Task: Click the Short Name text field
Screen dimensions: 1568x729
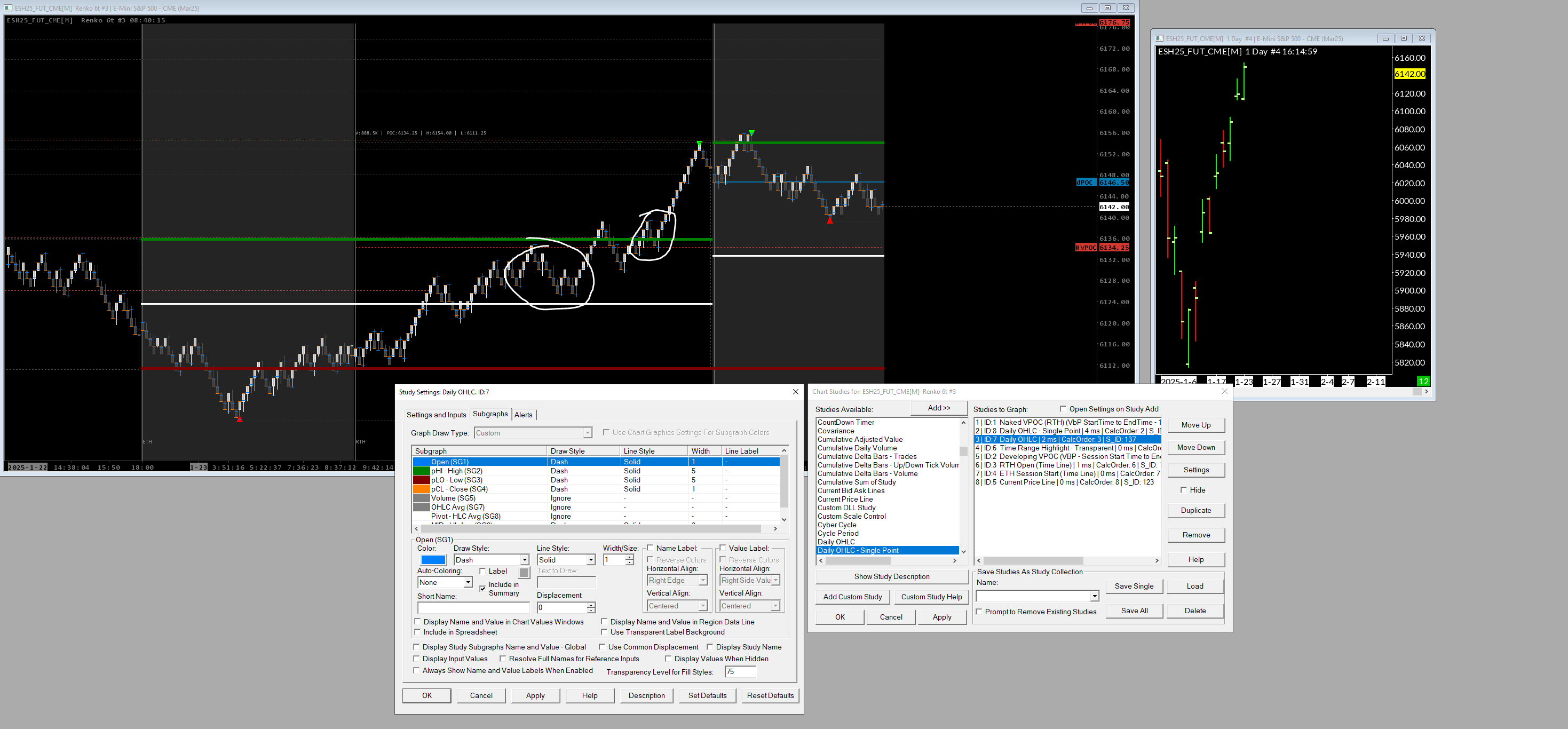Action: [x=473, y=607]
